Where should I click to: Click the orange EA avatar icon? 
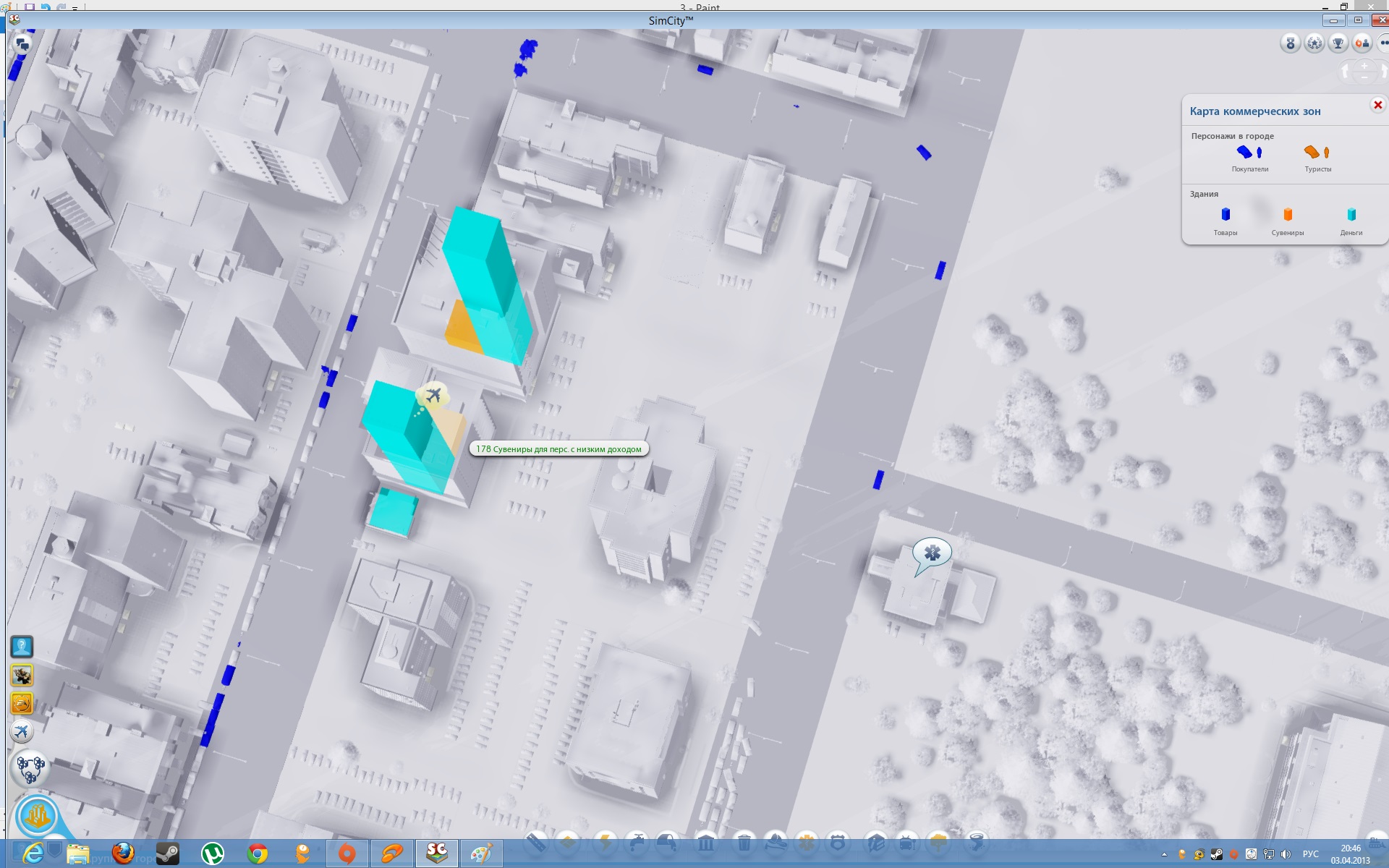22,703
